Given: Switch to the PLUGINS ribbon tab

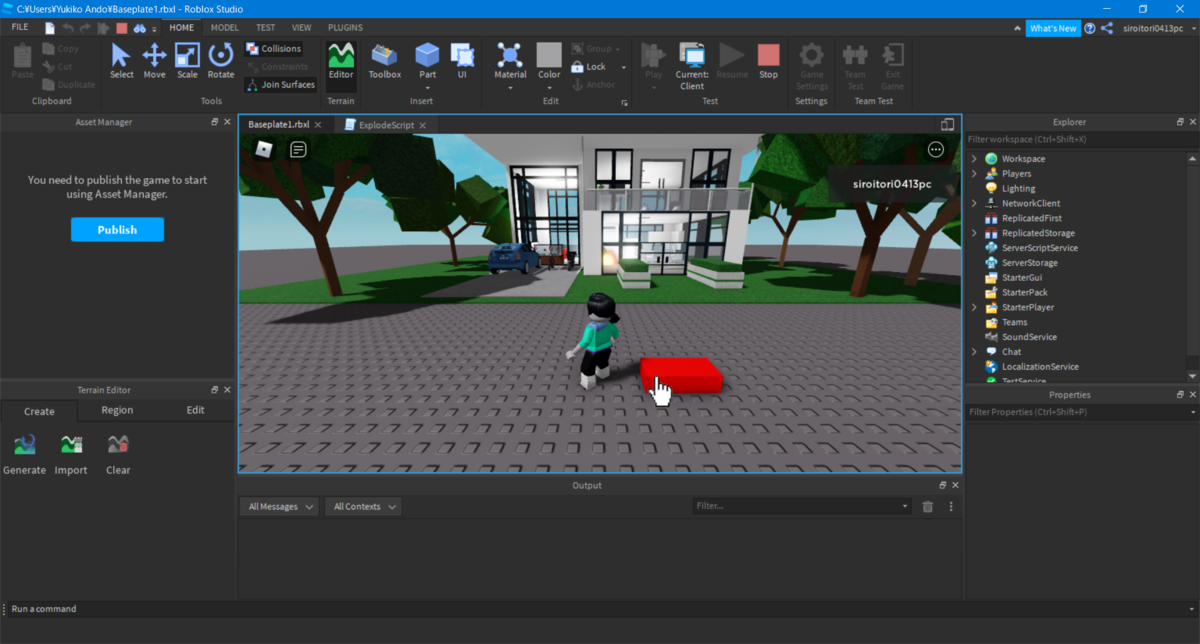Looking at the screenshot, I should 345,28.
